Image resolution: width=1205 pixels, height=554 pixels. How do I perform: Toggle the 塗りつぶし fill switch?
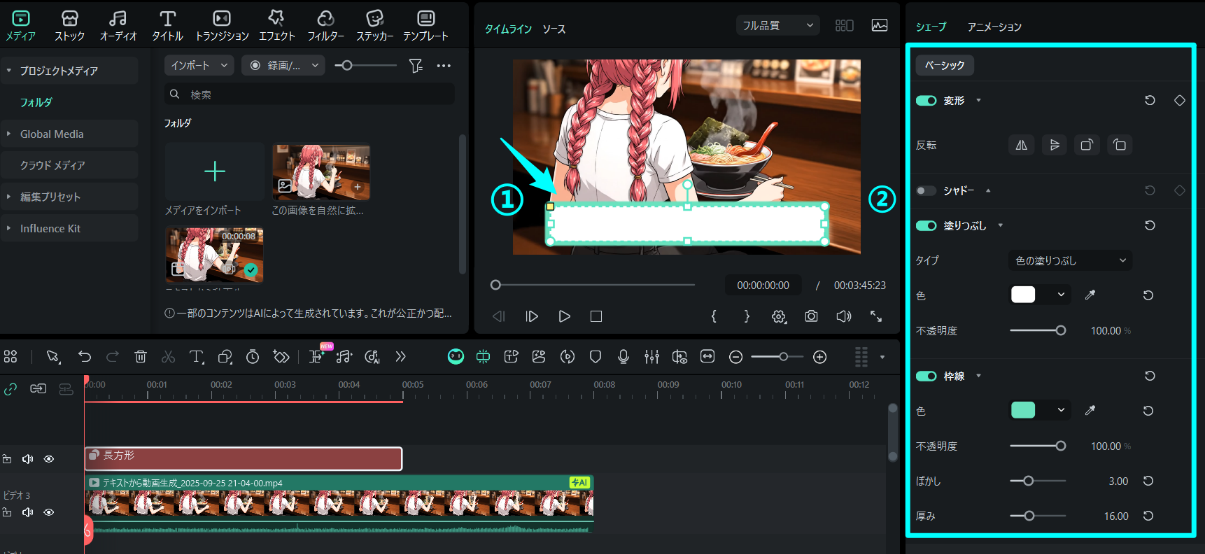coord(926,226)
